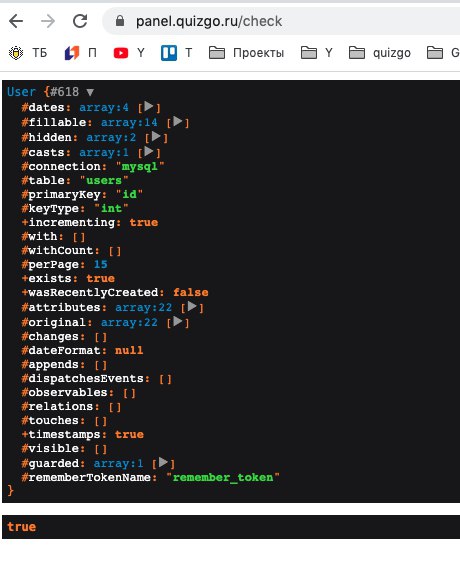The width and height of the screenshot is (460, 561).
Task: Expand the #attributes array:22
Action: click(x=192, y=306)
